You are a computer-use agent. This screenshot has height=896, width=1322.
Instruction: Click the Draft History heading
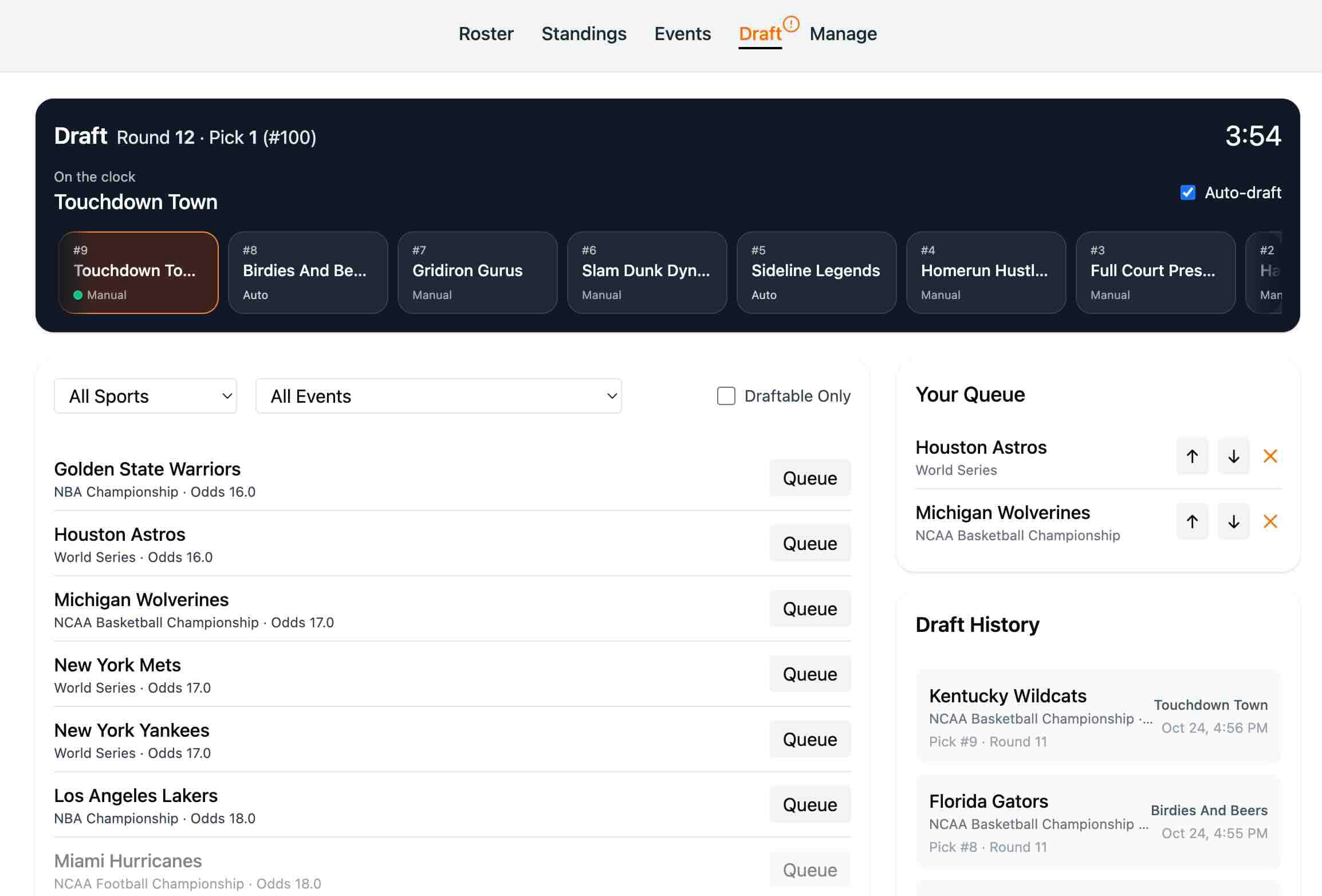click(x=977, y=625)
